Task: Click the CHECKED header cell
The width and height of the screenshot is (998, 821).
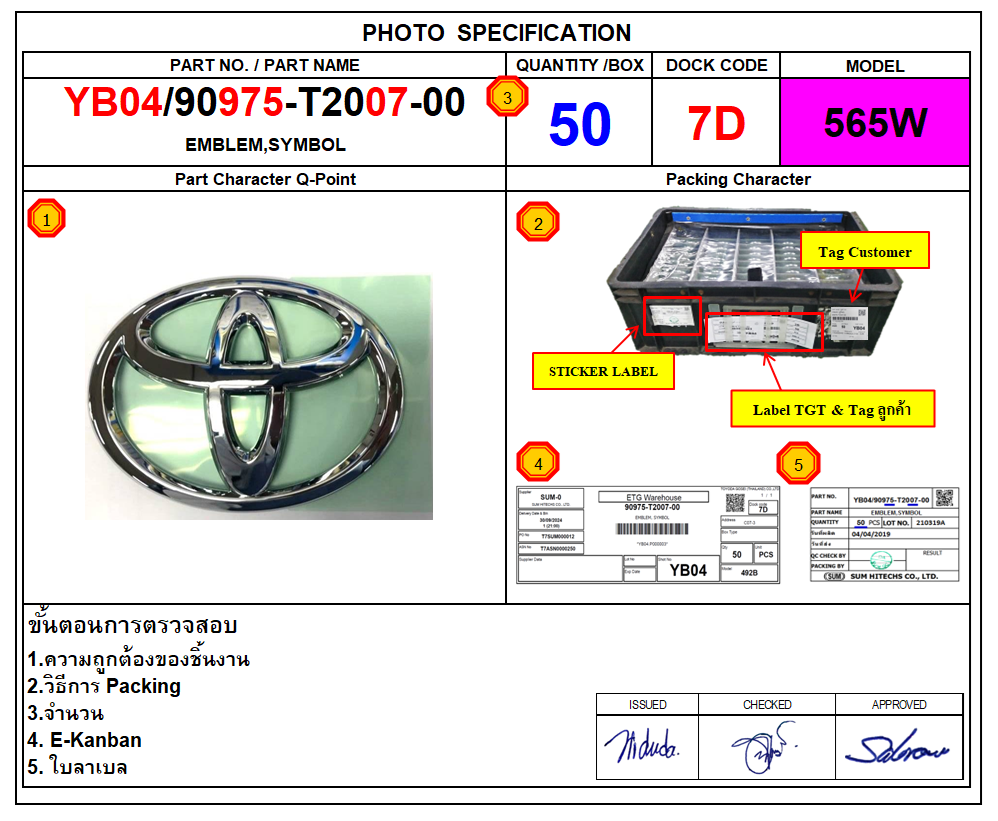Action: pos(767,705)
